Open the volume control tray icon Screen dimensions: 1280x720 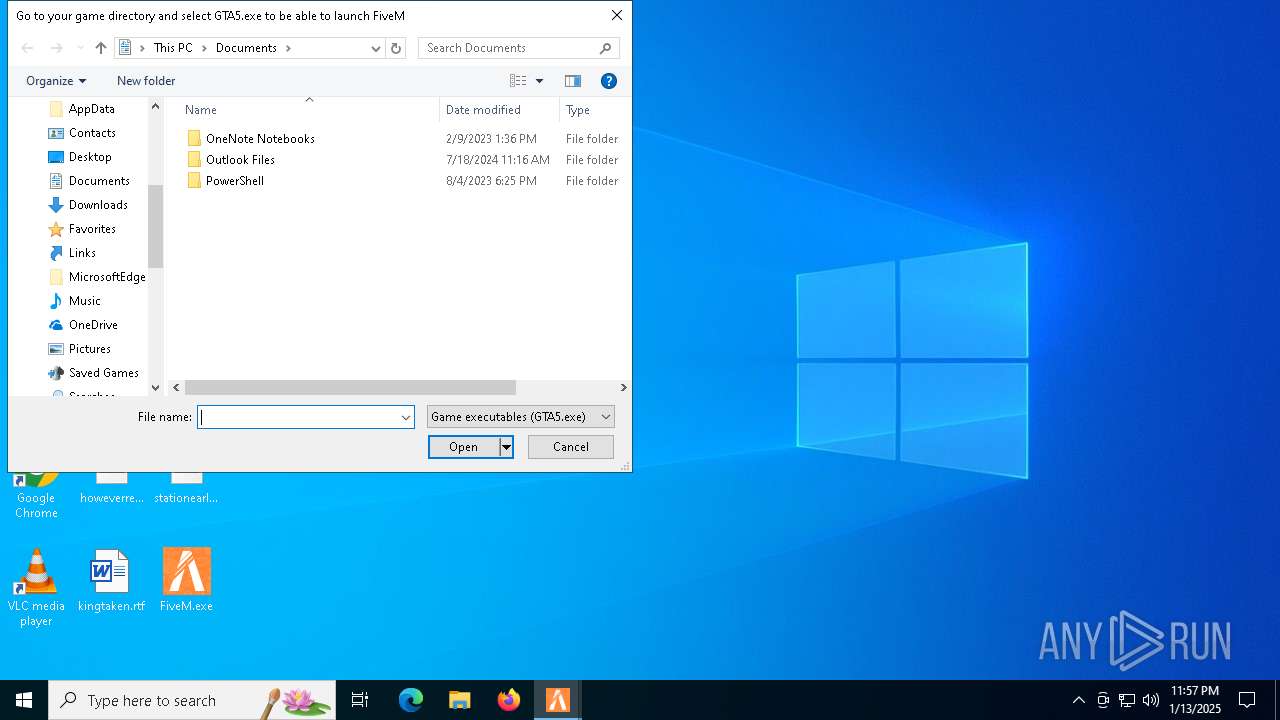click(1151, 700)
